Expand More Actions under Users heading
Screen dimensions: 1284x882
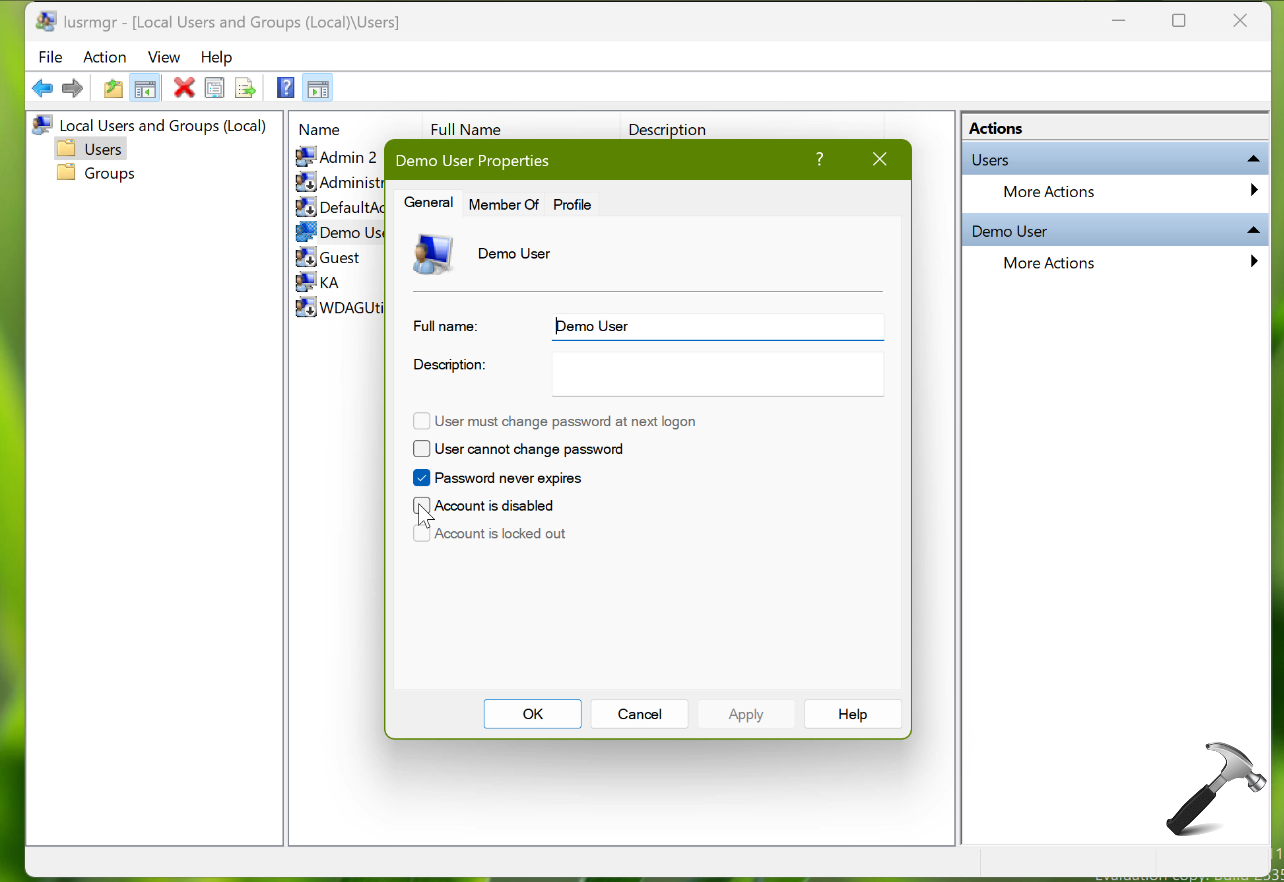click(x=1049, y=192)
